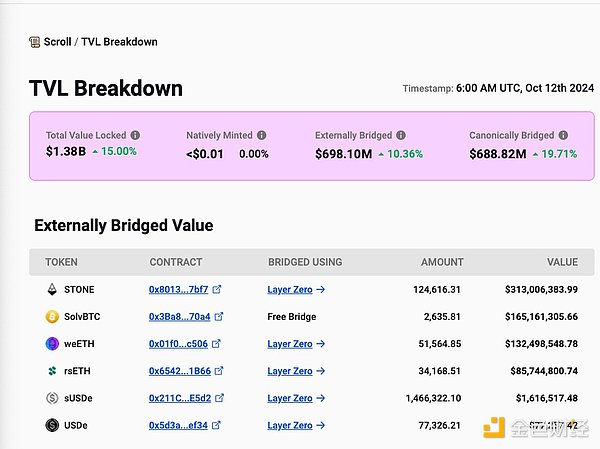This screenshot has width=600, height=449.
Task: Open Layer Zero link in STONE row
Action: (290, 289)
